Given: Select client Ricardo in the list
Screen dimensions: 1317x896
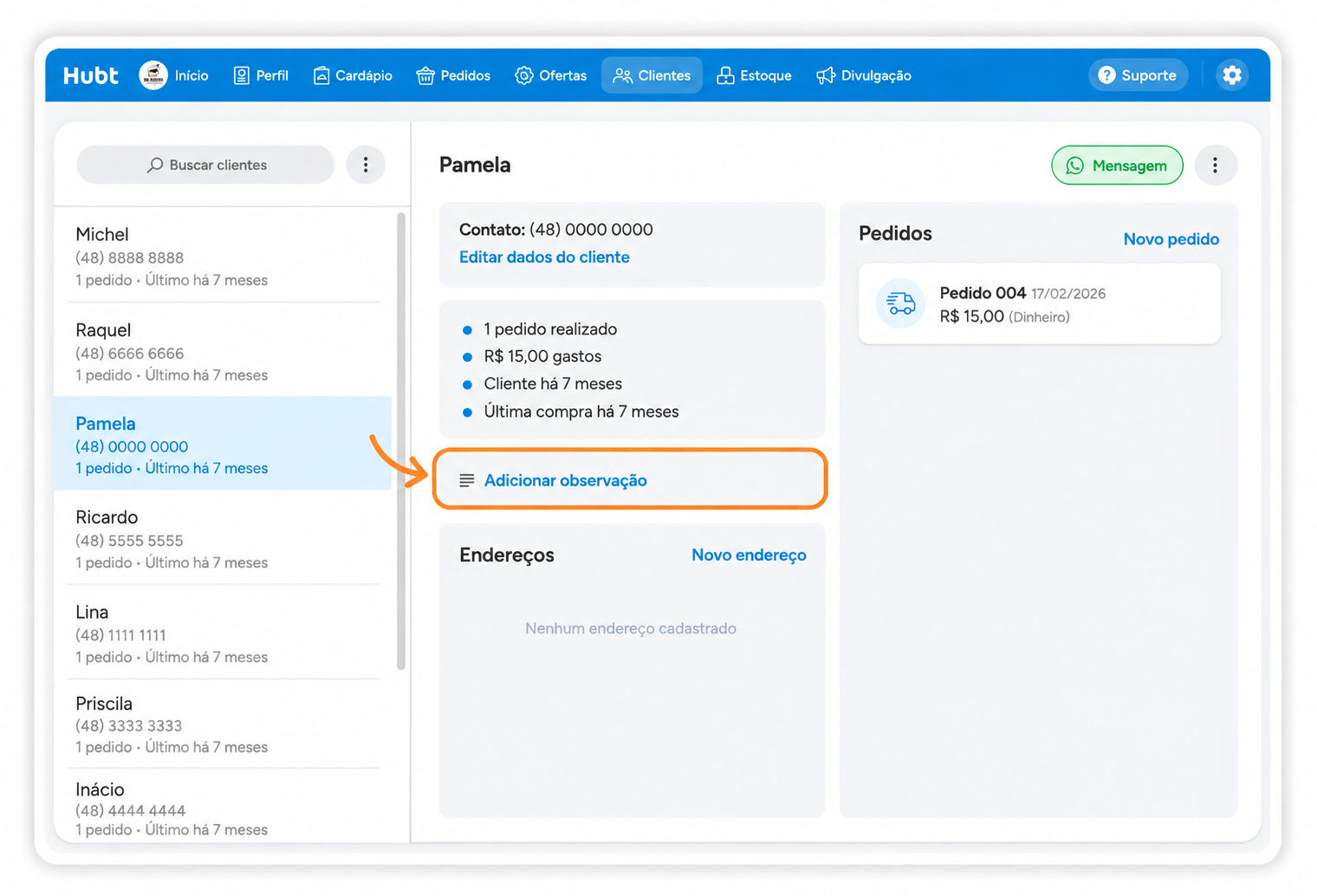Looking at the screenshot, I should click(x=224, y=538).
